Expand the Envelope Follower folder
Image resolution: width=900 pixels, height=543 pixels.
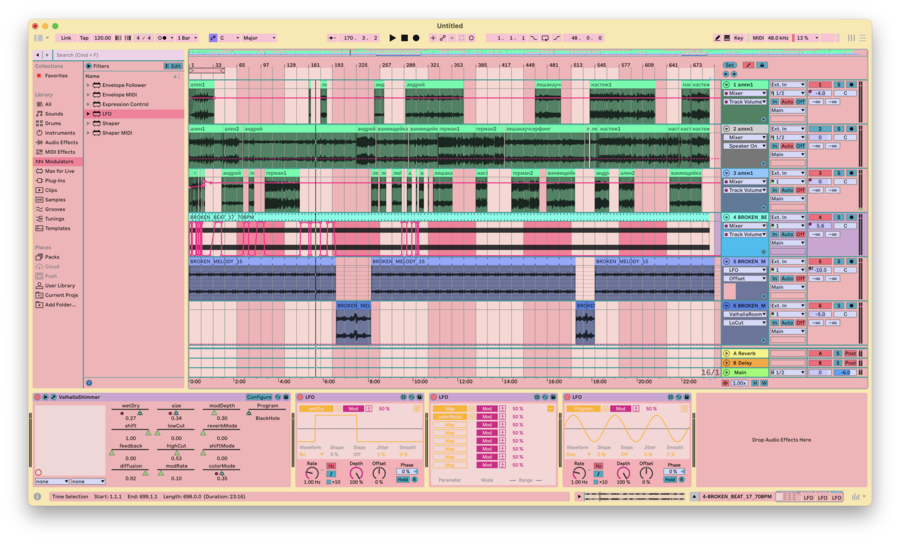click(x=88, y=85)
